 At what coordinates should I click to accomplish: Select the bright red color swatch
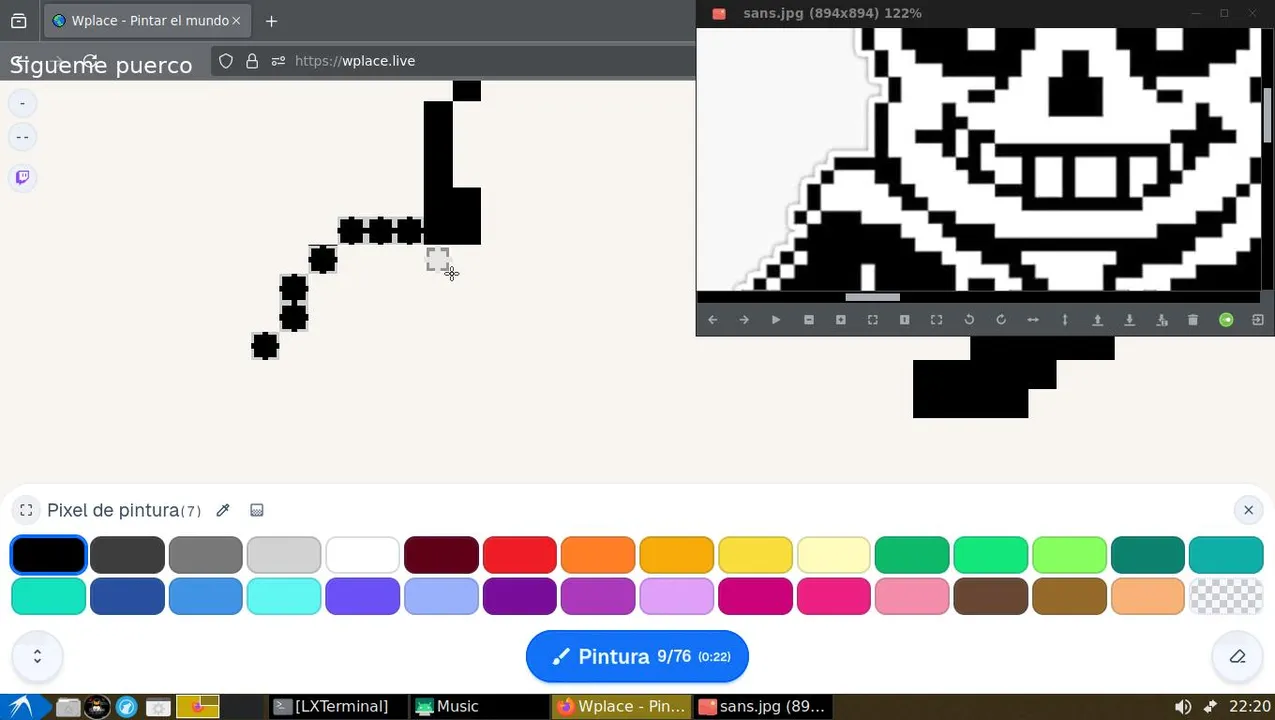[519, 554]
